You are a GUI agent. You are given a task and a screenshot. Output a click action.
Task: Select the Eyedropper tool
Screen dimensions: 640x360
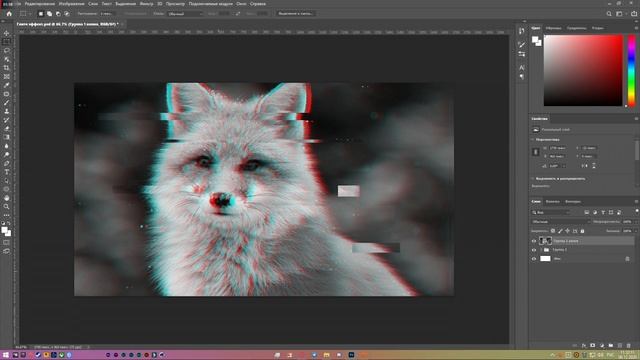tap(7, 85)
